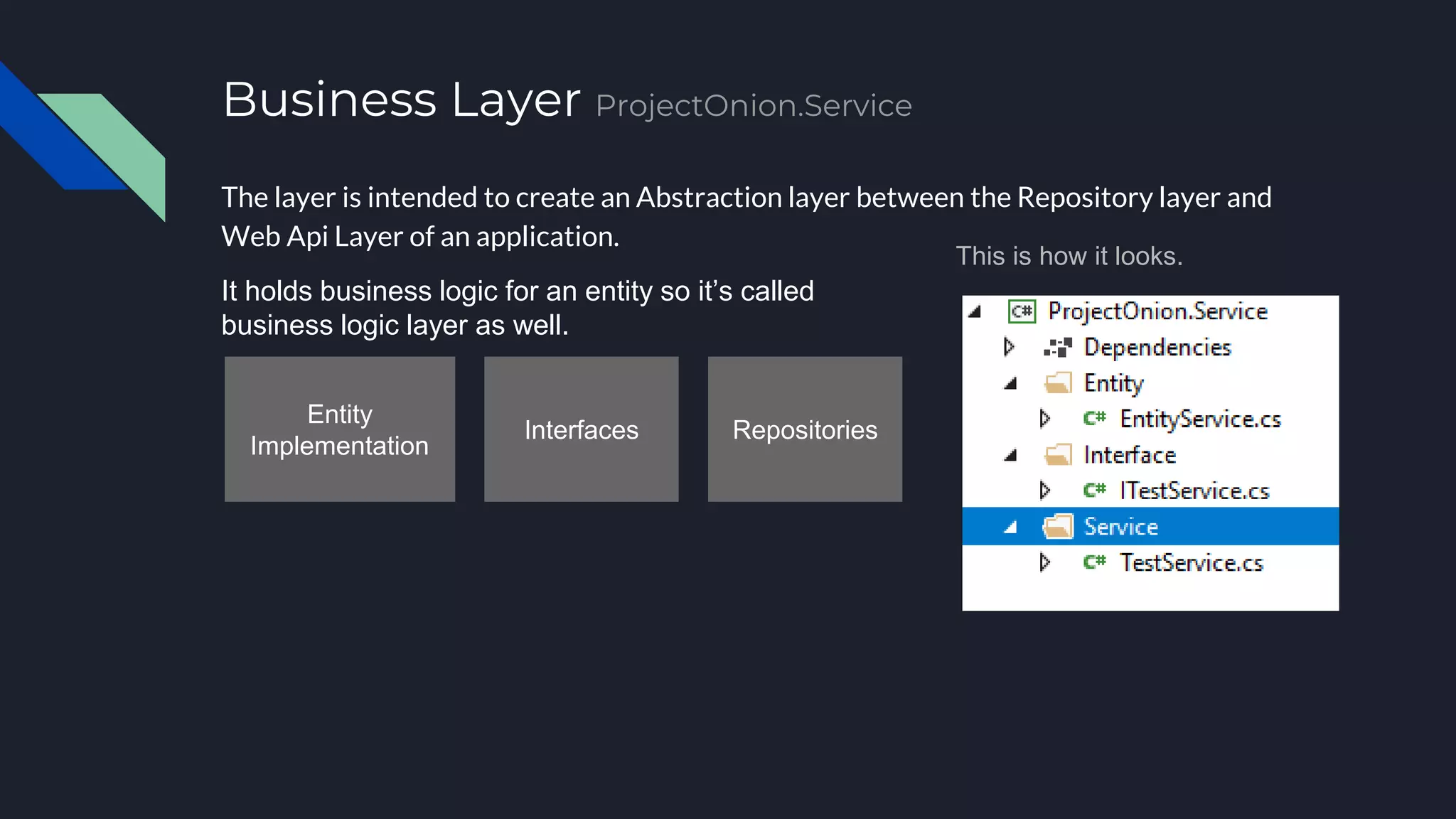Click the Entity folder icon

tap(1058, 383)
